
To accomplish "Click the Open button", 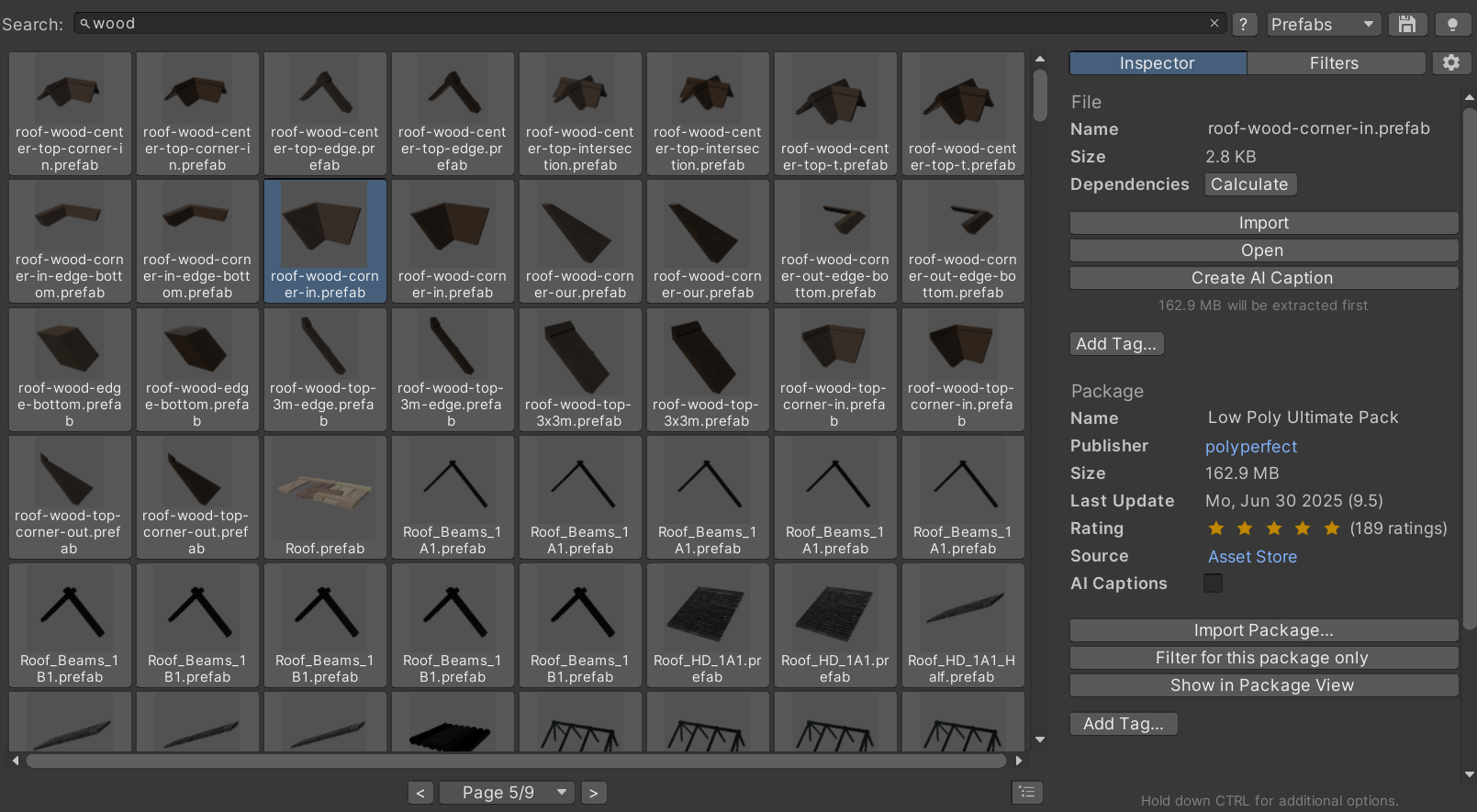I will [1264, 250].
